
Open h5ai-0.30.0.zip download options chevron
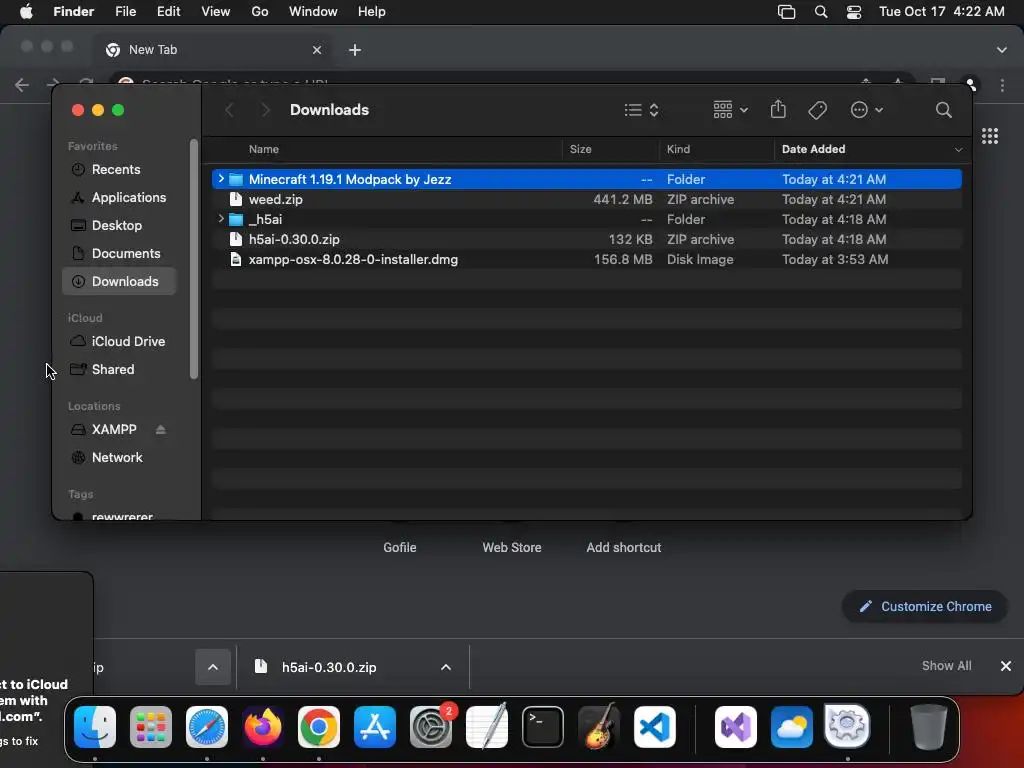[446, 667]
